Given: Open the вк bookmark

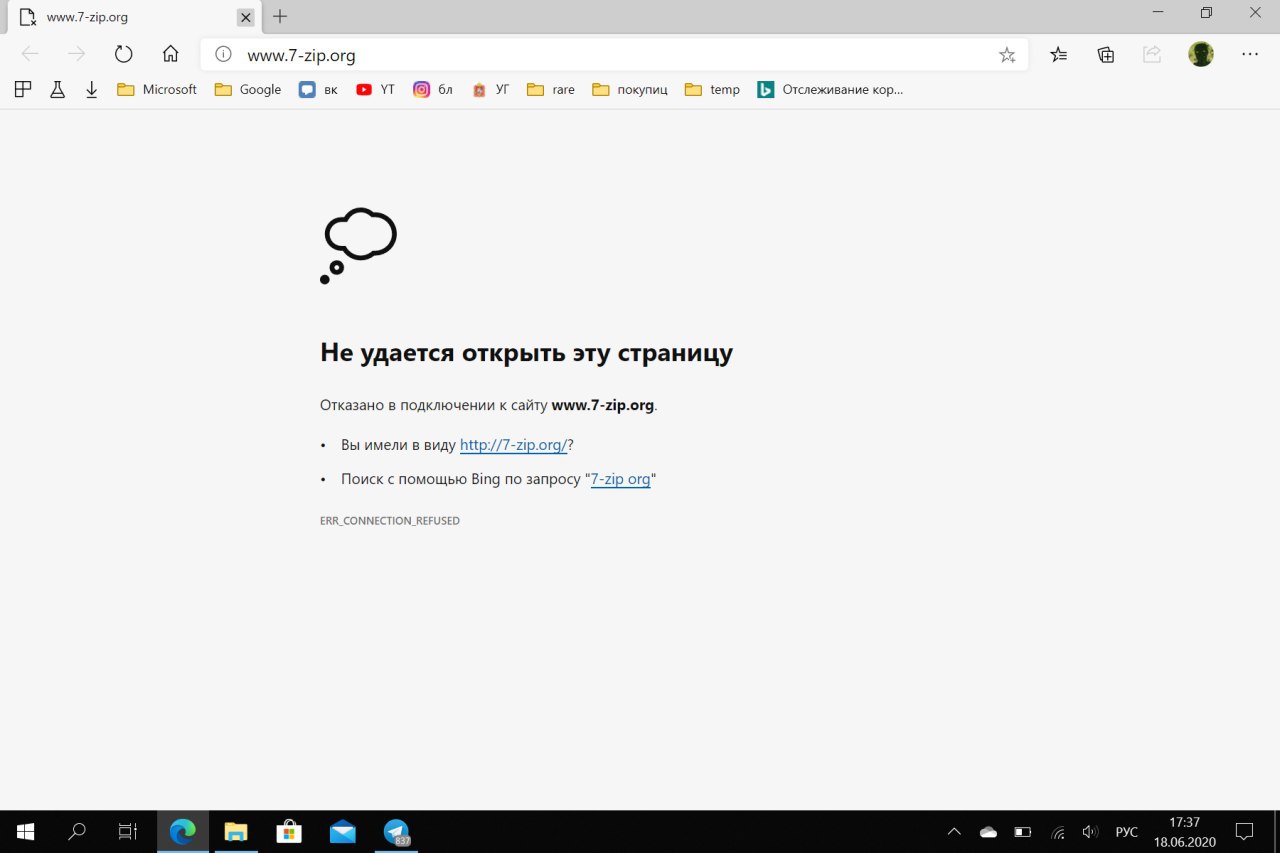Looking at the screenshot, I should point(318,89).
